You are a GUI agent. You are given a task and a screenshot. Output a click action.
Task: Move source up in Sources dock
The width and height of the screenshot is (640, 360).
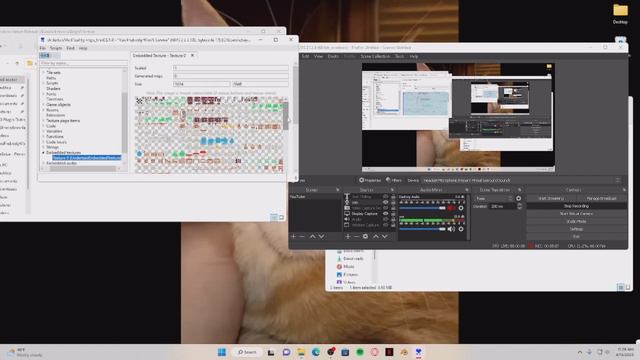[376, 236]
